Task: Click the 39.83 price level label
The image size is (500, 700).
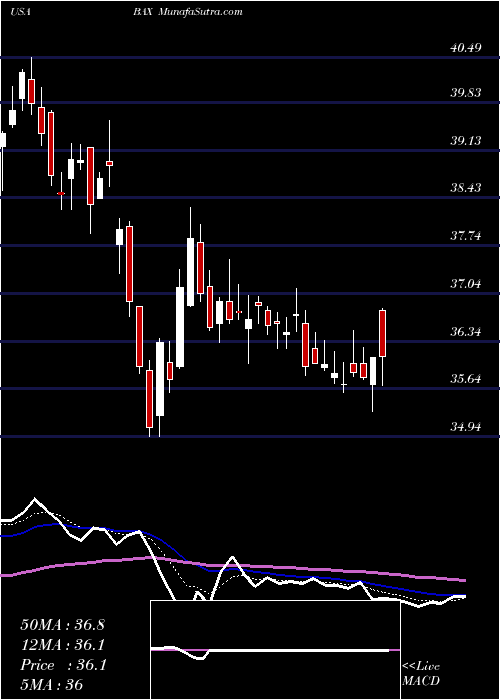Action: pyautogui.click(x=466, y=93)
